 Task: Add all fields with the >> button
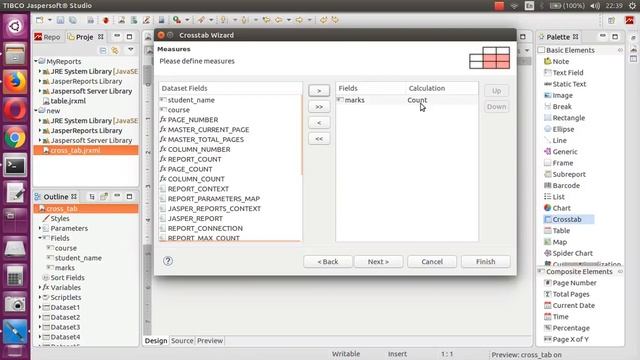[x=319, y=107]
